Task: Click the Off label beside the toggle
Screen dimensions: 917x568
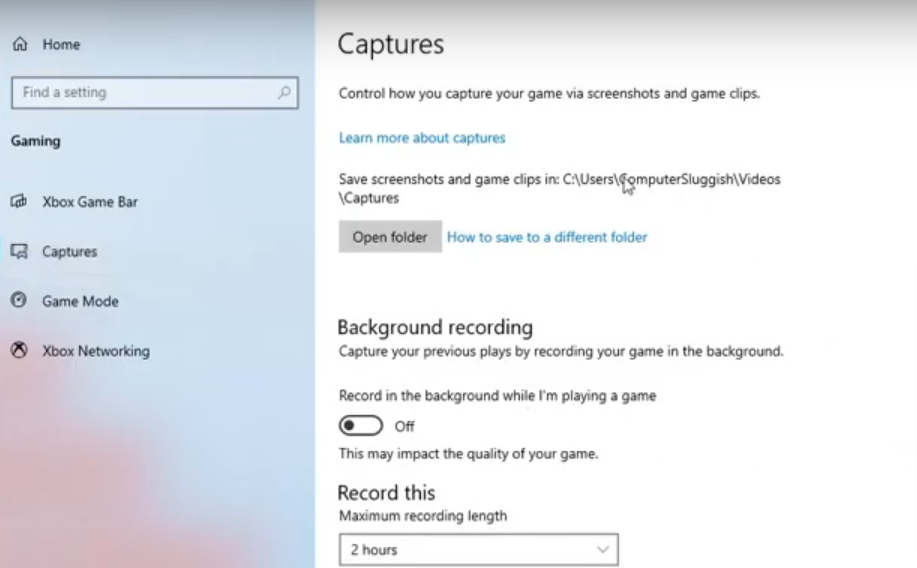Action: pyautogui.click(x=404, y=426)
